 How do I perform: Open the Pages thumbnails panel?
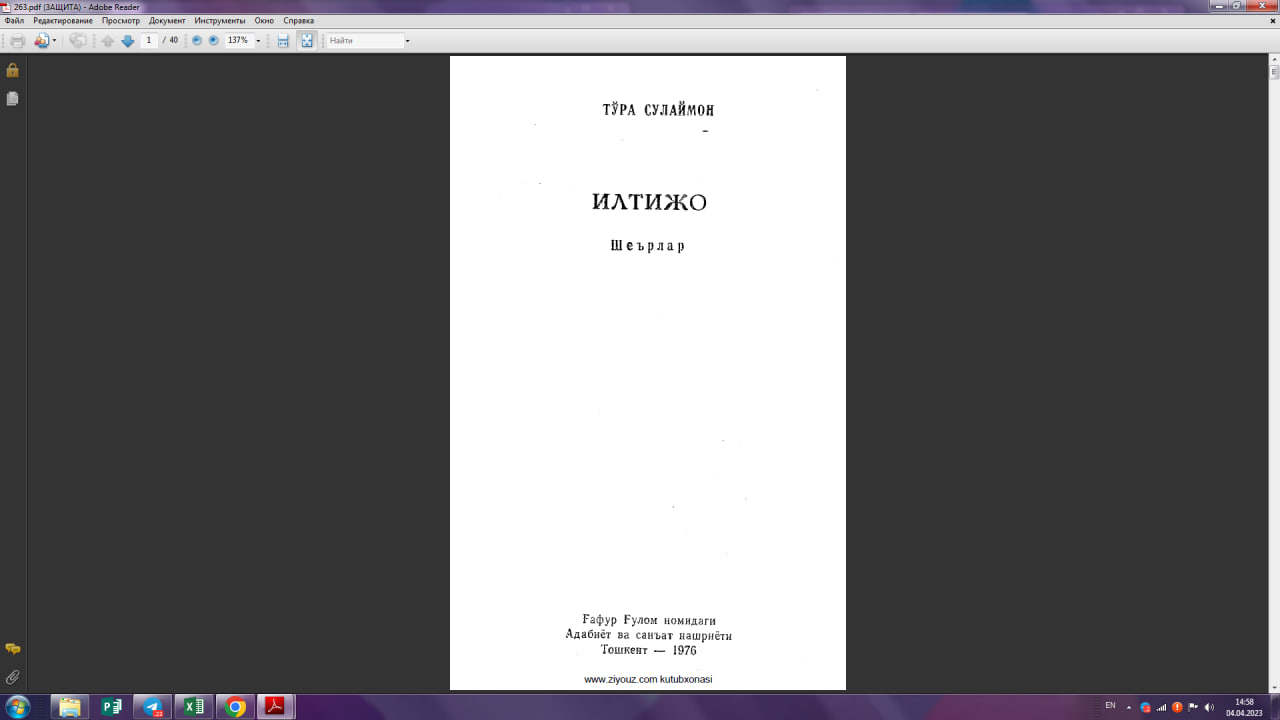pyautogui.click(x=13, y=99)
